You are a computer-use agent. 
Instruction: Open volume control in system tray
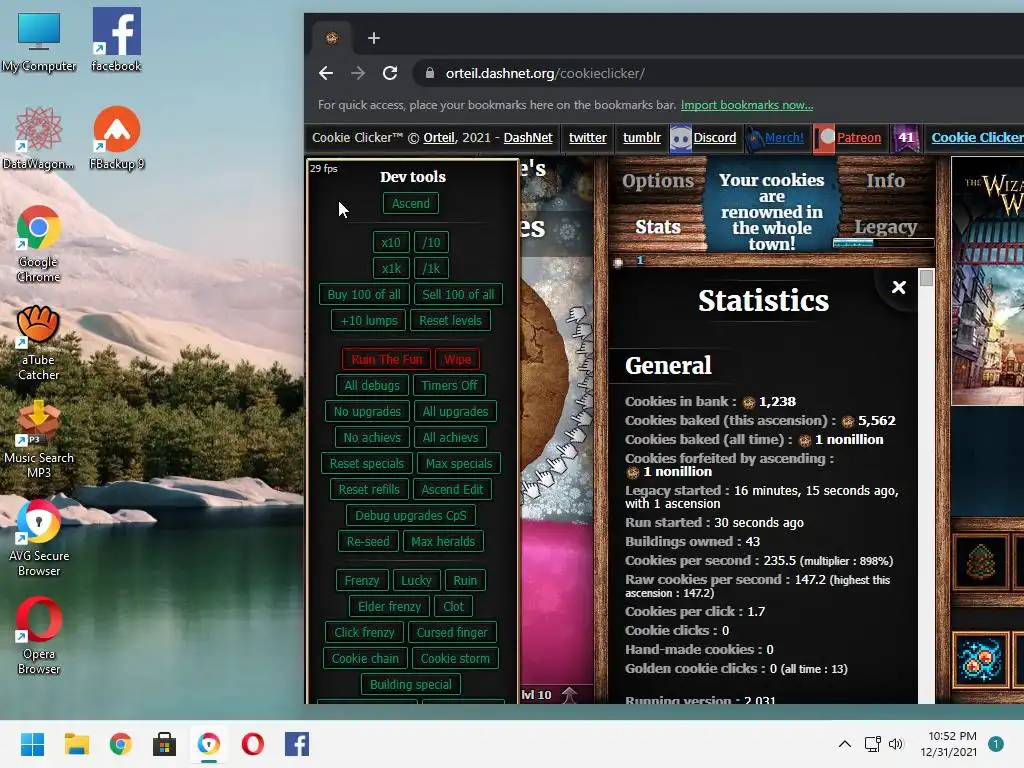pyautogui.click(x=895, y=744)
